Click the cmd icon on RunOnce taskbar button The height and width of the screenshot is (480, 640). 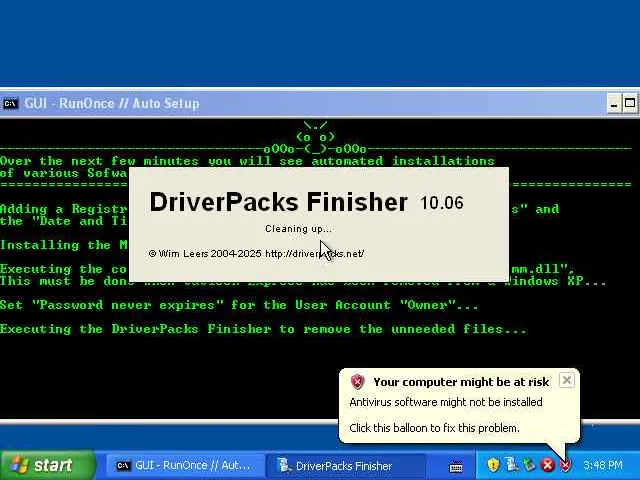click(x=123, y=466)
